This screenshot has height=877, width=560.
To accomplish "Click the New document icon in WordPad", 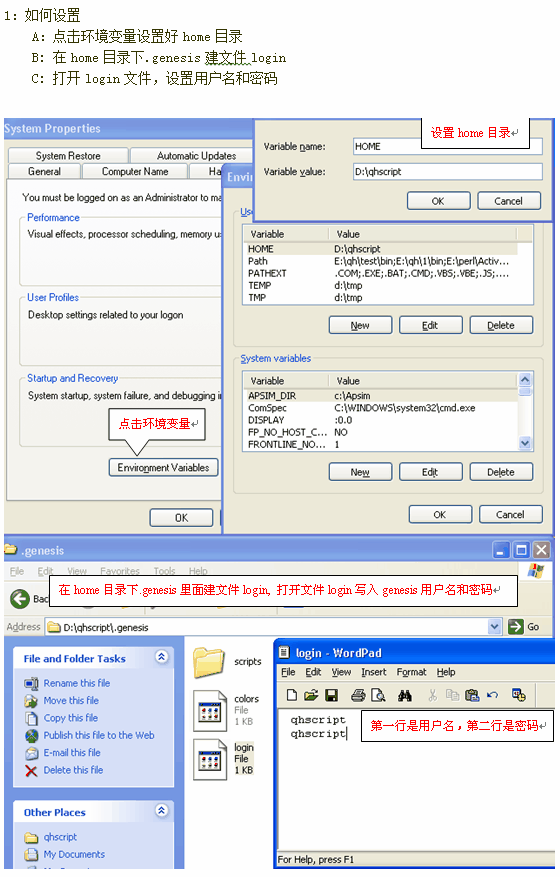I will (291, 695).
